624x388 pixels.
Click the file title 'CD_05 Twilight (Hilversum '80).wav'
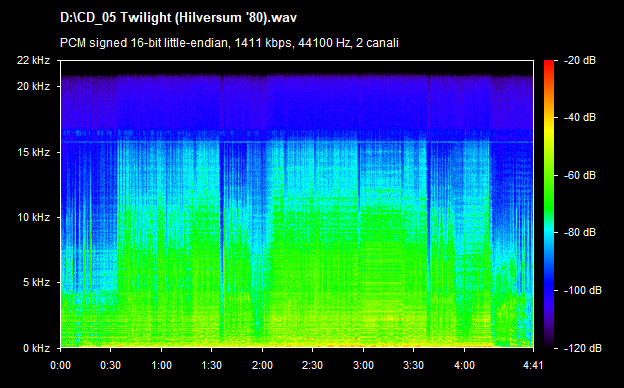[x=178, y=18]
